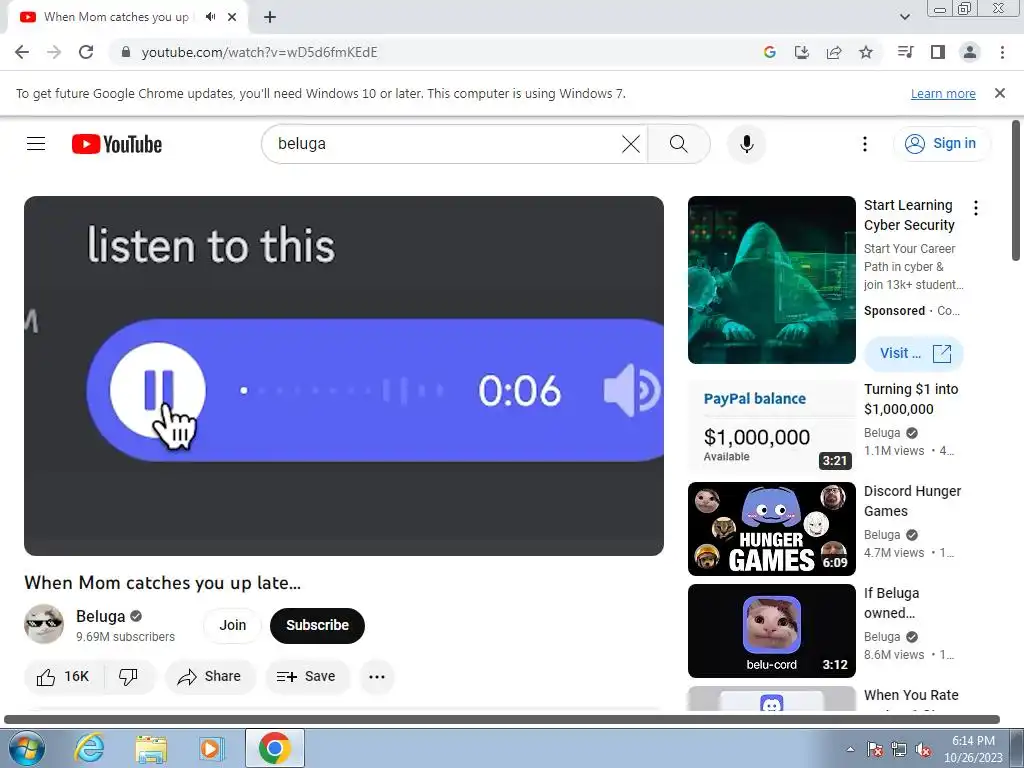Select the When Mom catches you up tab
The image size is (1024, 768).
(116, 17)
